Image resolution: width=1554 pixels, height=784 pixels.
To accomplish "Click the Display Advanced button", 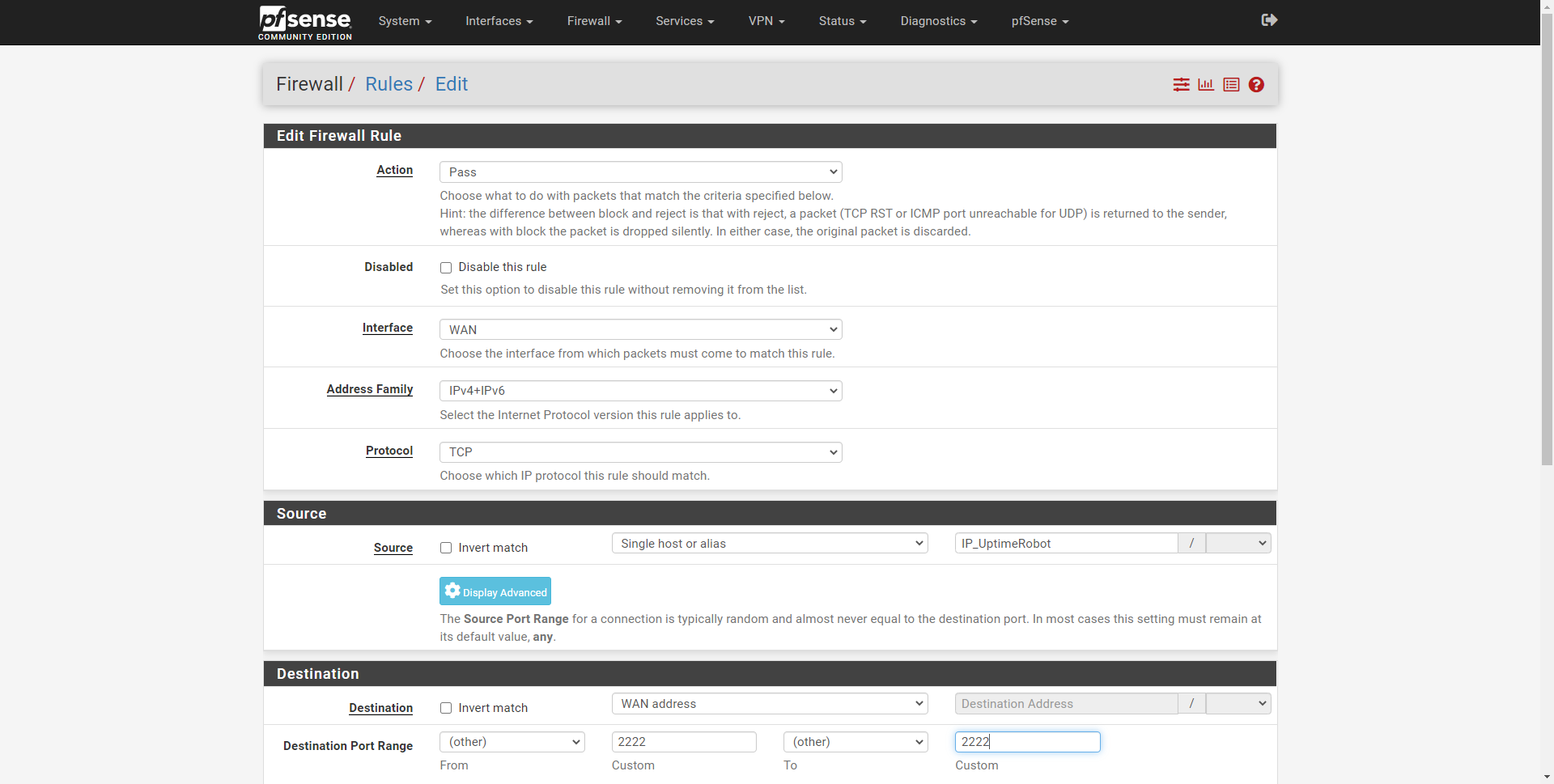I will pos(495,591).
